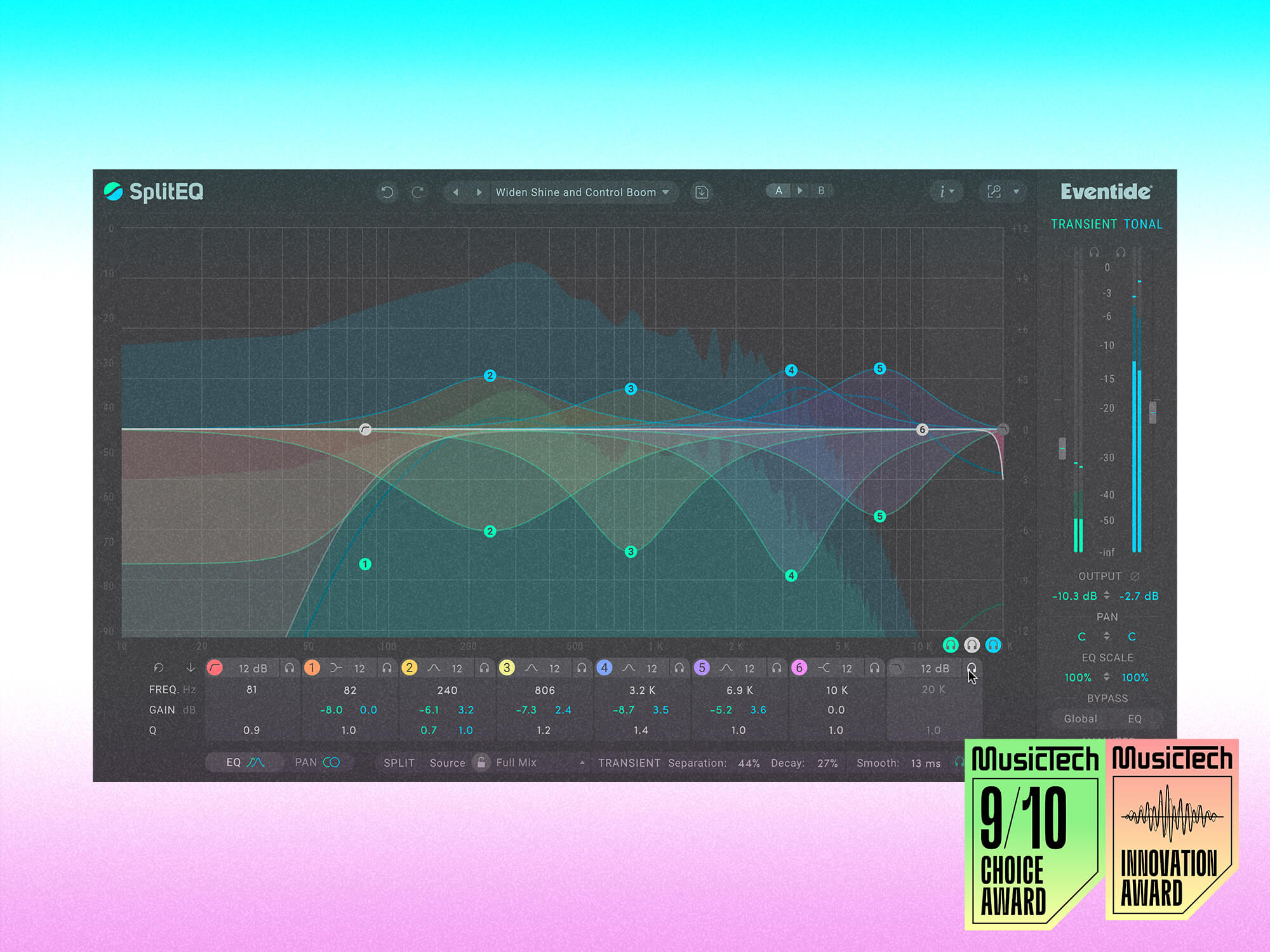Click the SplitEQ logo icon
Viewport: 1270px width, 952px height.
click(113, 192)
